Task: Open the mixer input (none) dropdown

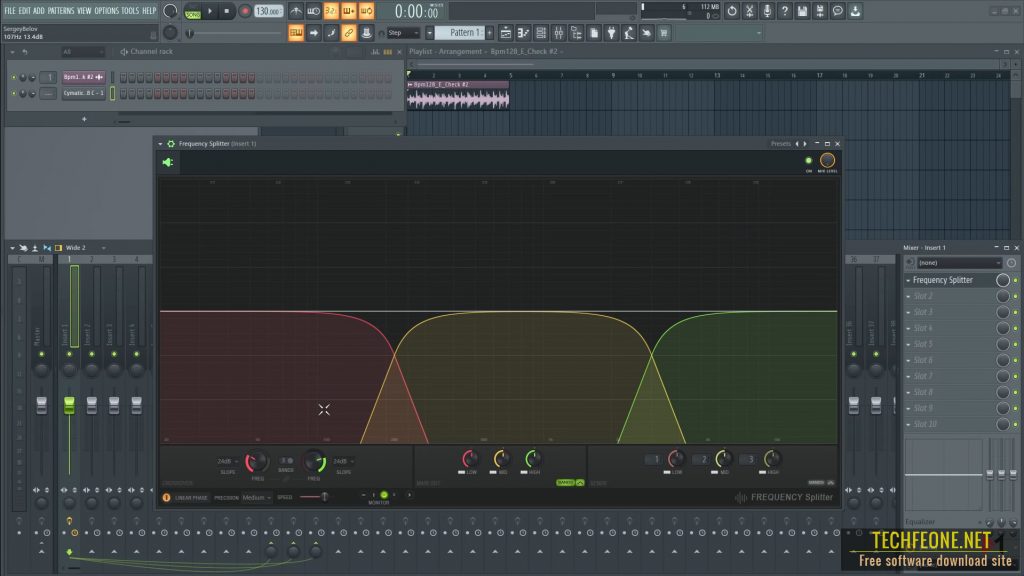Action: click(959, 263)
